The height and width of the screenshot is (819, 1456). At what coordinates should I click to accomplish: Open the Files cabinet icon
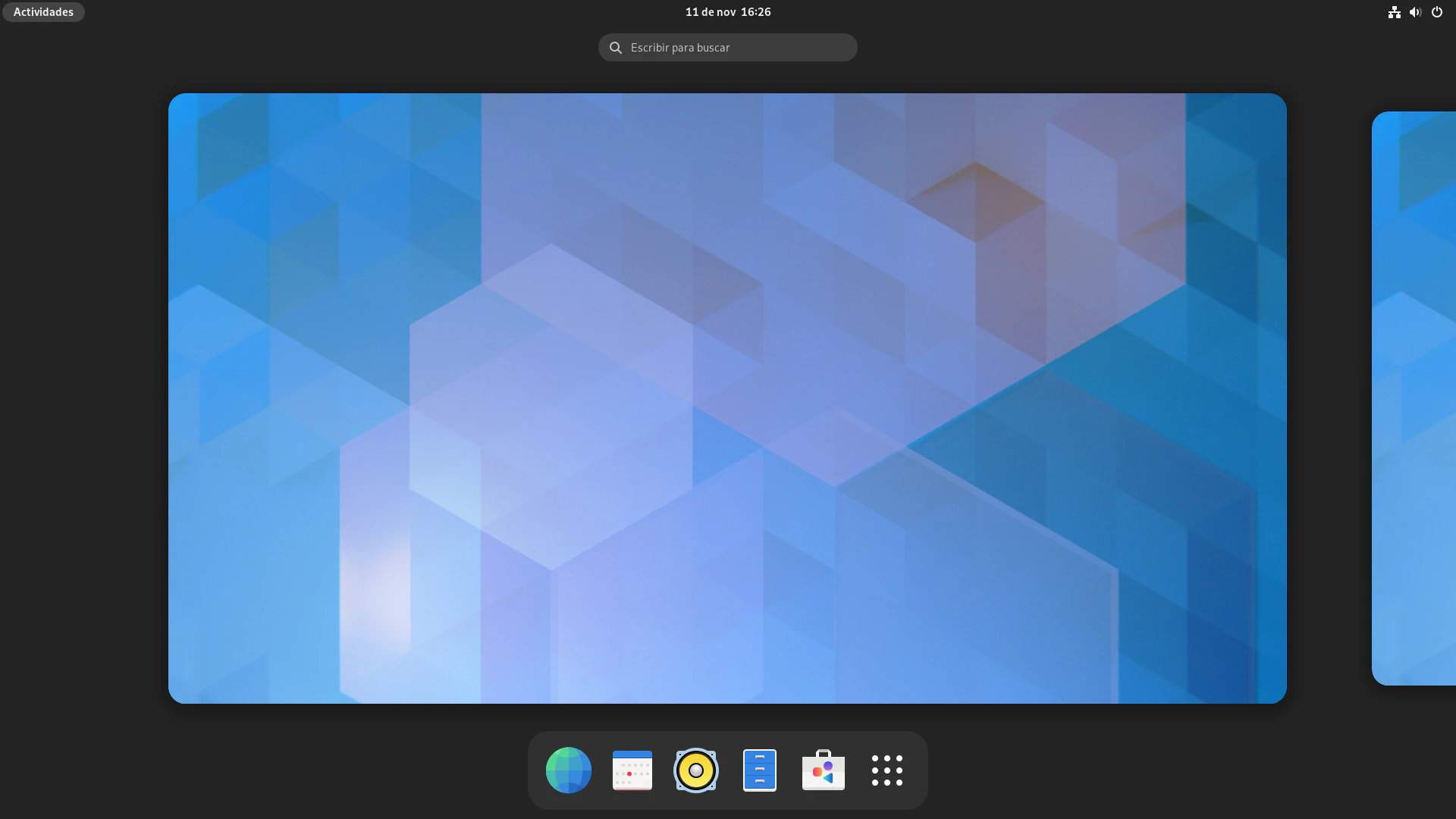tap(759, 770)
